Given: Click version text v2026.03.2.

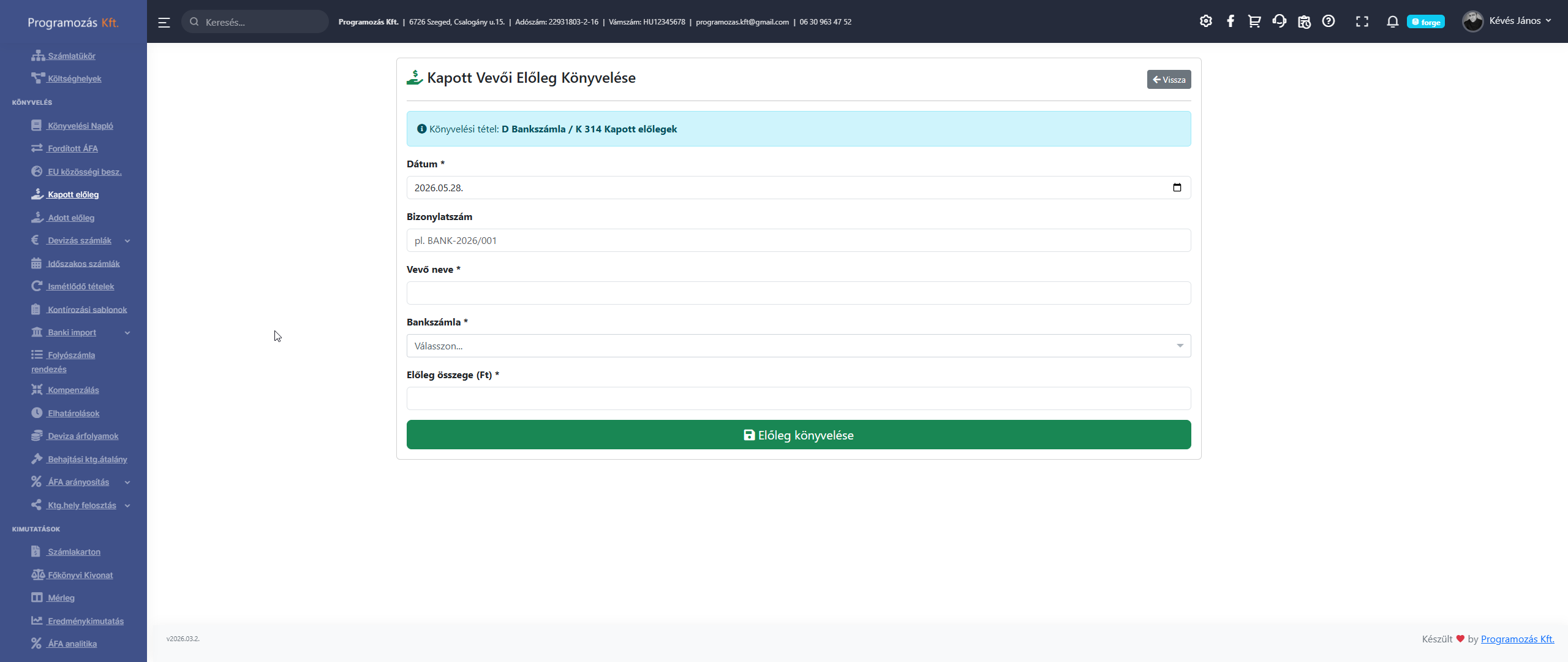Looking at the screenshot, I should pyautogui.click(x=183, y=639).
